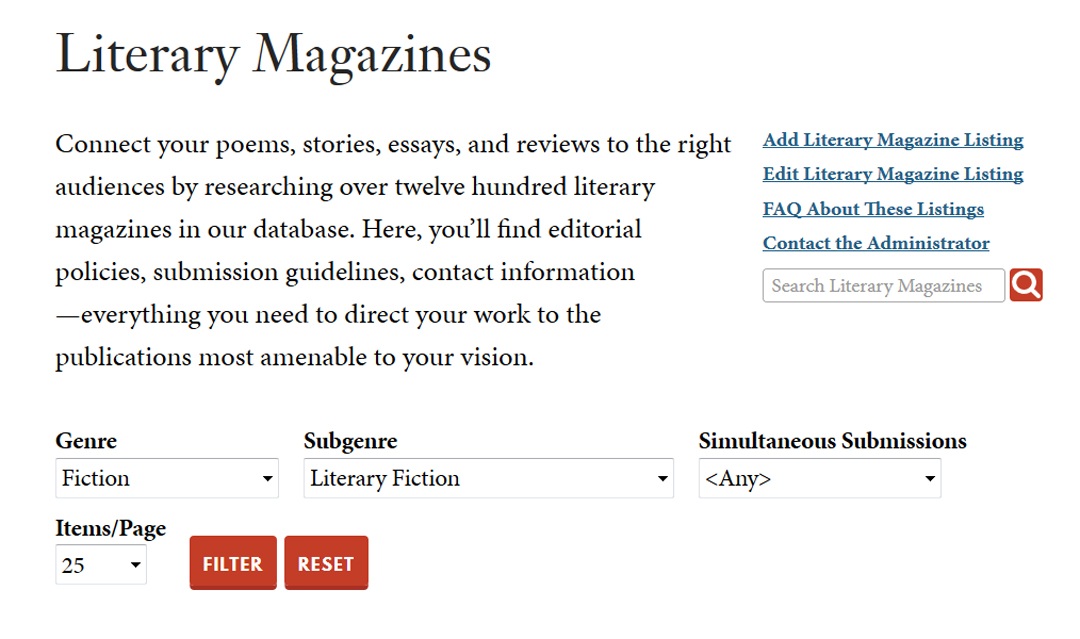1080x639 pixels.
Task: Click the Literary Magazines page heading
Action: (x=273, y=54)
